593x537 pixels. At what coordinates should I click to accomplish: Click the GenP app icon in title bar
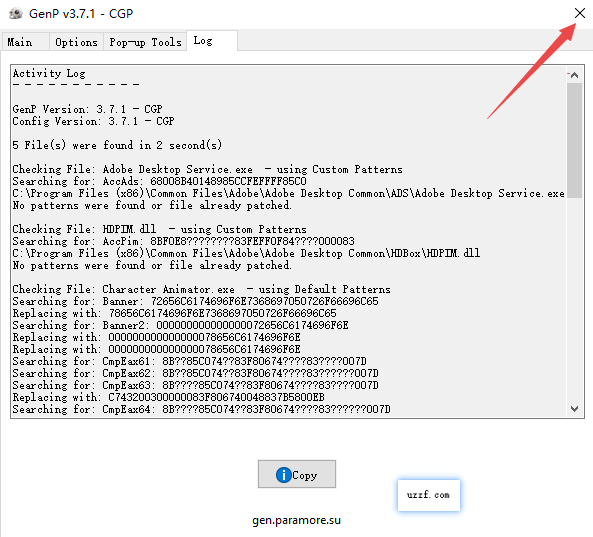coord(16,14)
